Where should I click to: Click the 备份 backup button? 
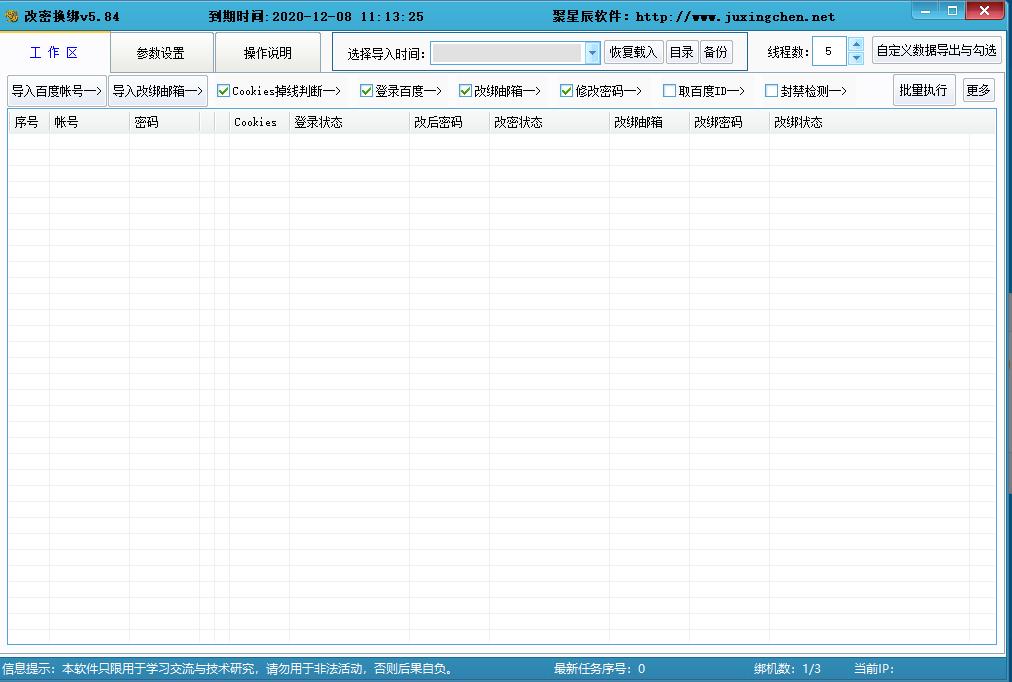coord(717,52)
